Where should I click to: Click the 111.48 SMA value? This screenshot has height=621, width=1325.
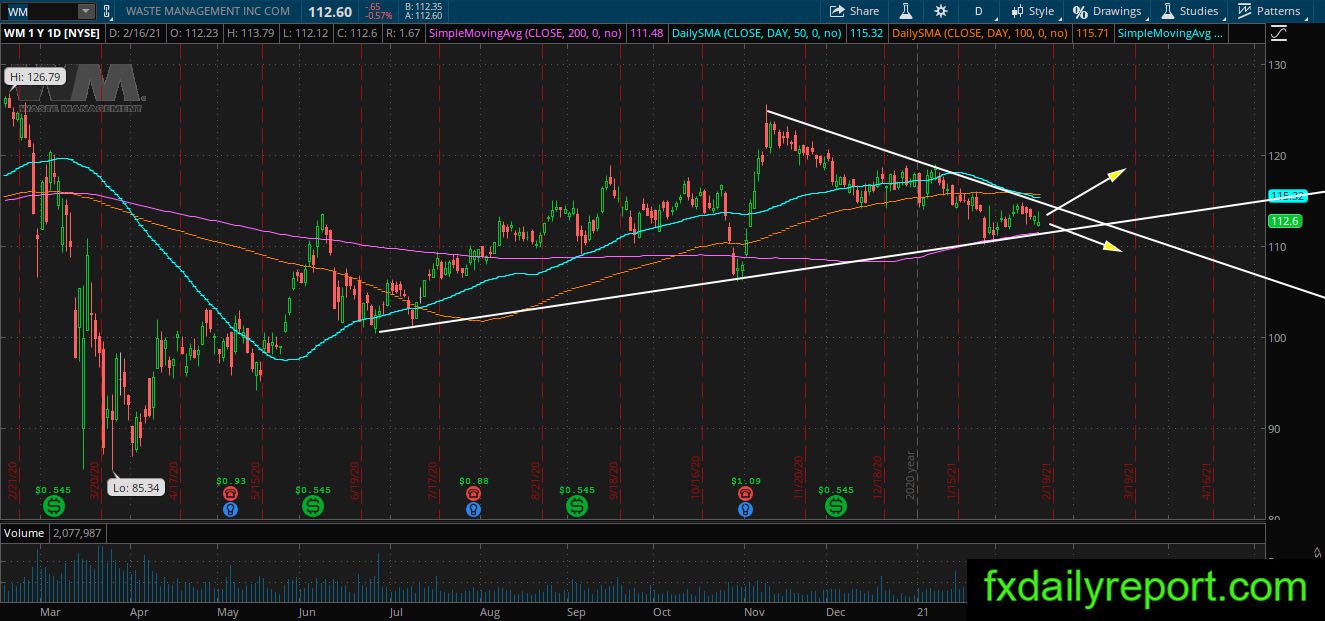tap(647, 33)
